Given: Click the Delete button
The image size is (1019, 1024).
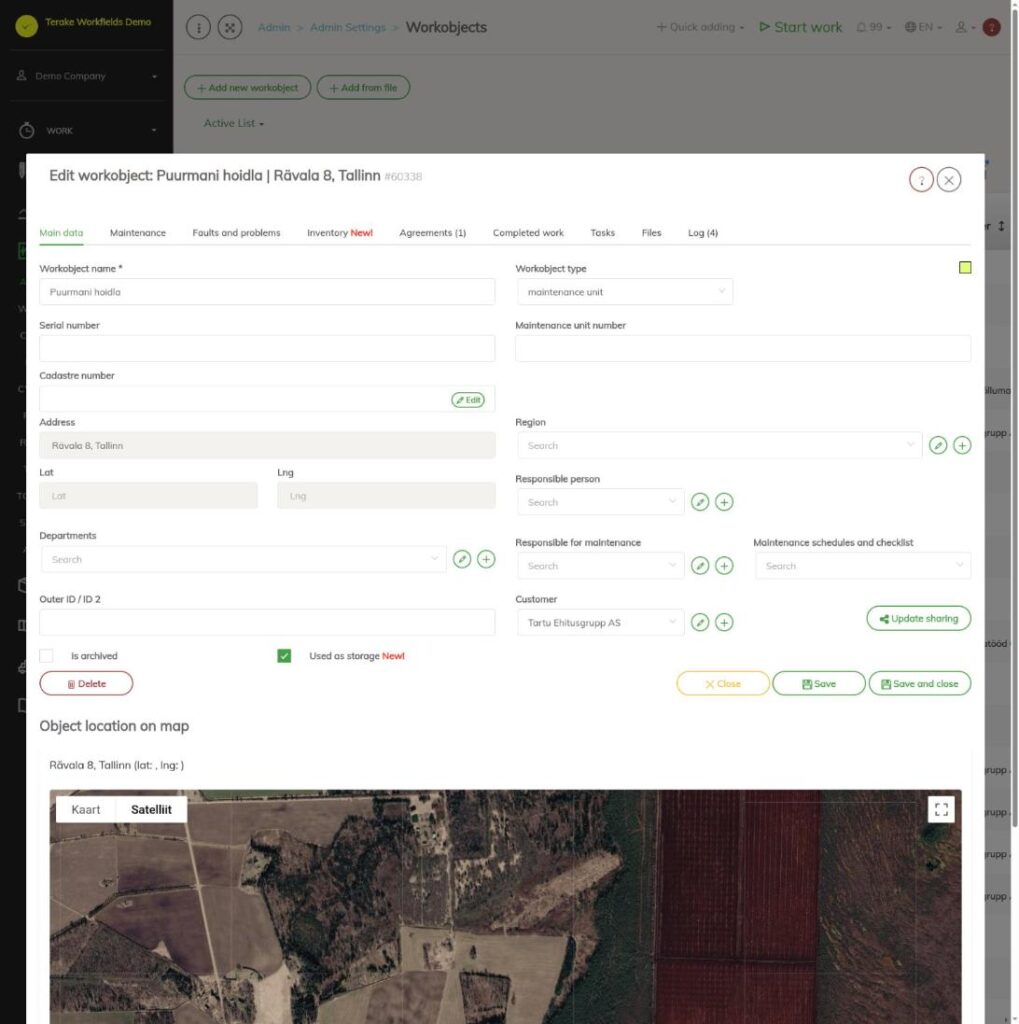Looking at the screenshot, I should pyautogui.click(x=86, y=684).
